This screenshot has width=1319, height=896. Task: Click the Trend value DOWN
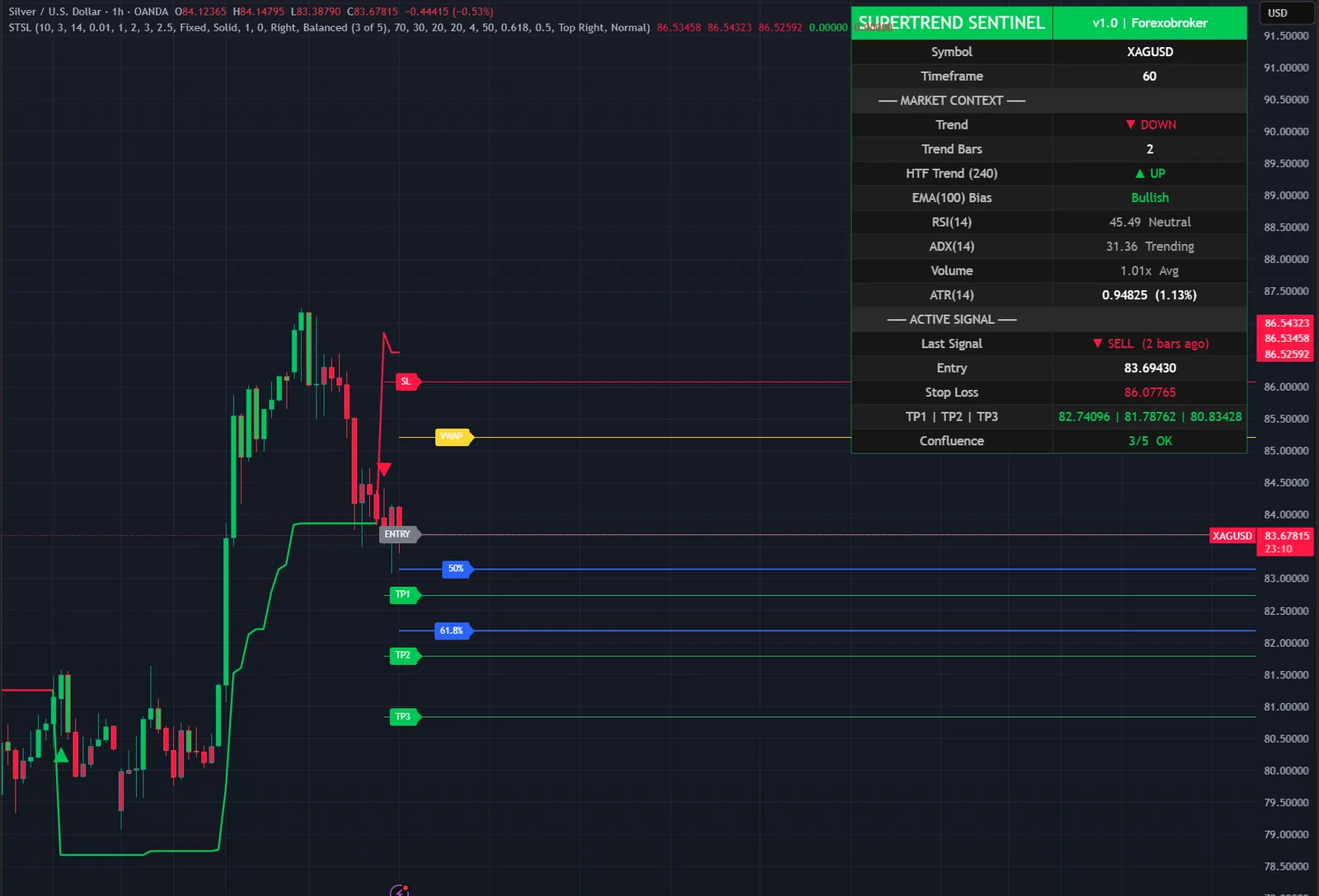pos(1151,124)
